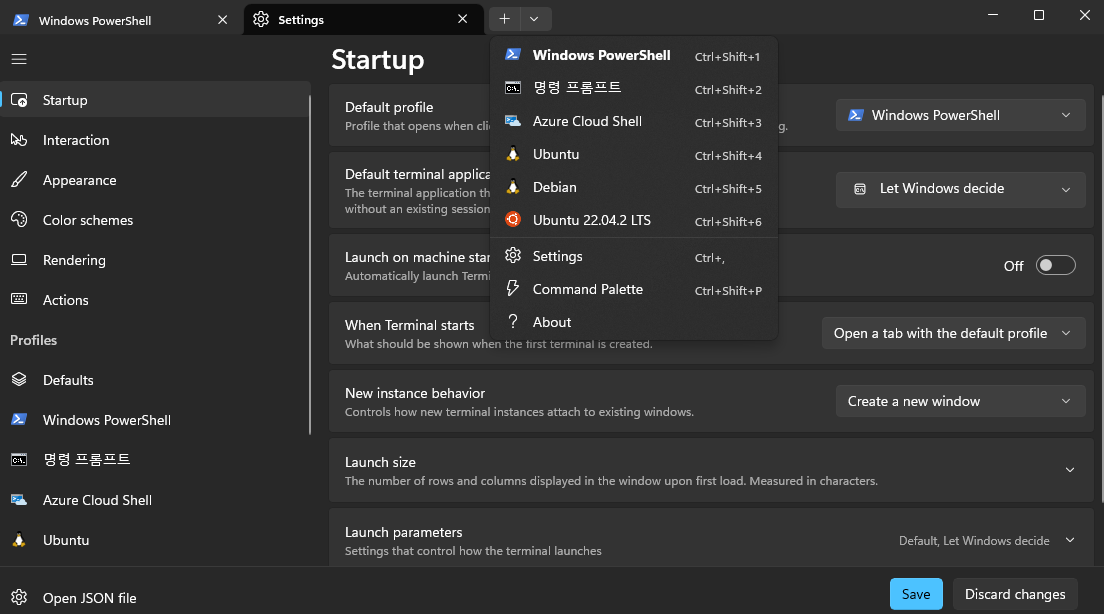Viewport: 1104px width, 614px height.
Task: Click the Color schemes palette icon
Action: [19, 220]
